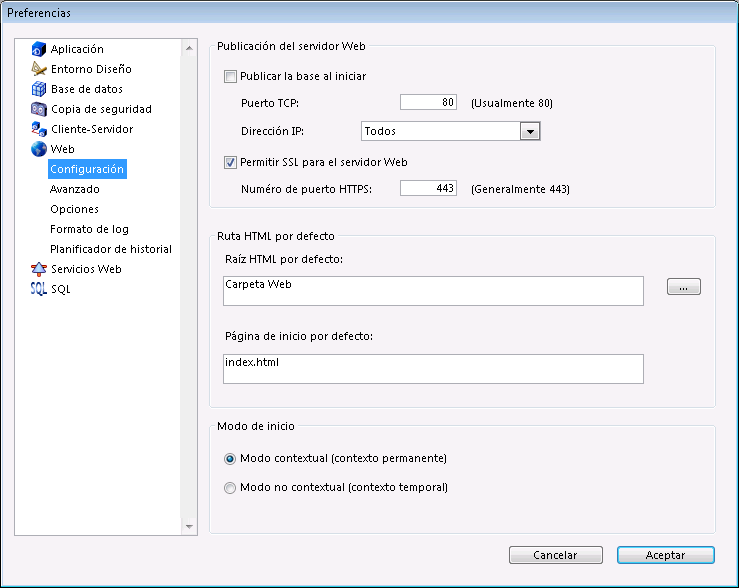Open the Servicios Web icon
The width and height of the screenshot is (739, 588).
[x=39, y=269]
